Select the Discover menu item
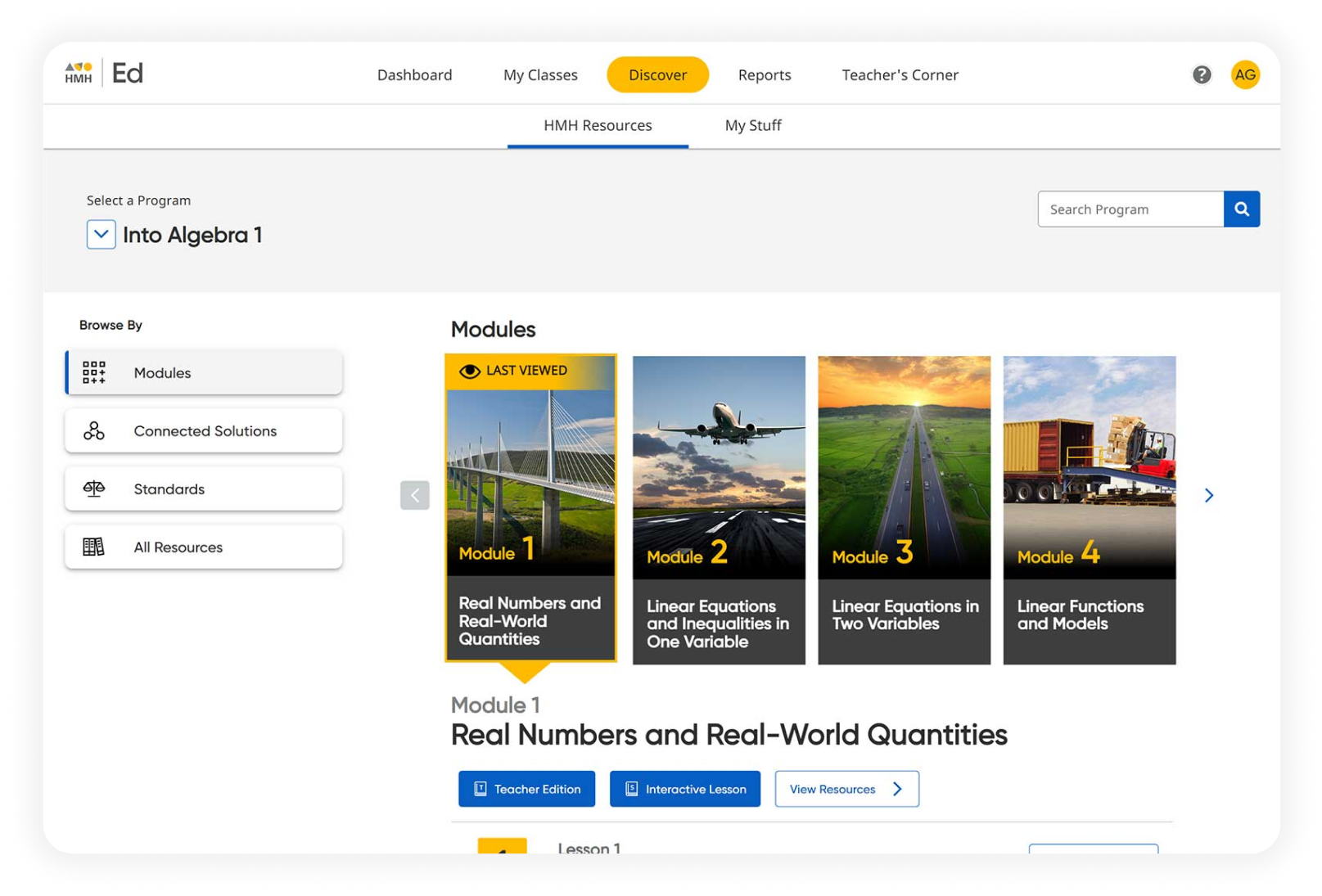 (657, 74)
